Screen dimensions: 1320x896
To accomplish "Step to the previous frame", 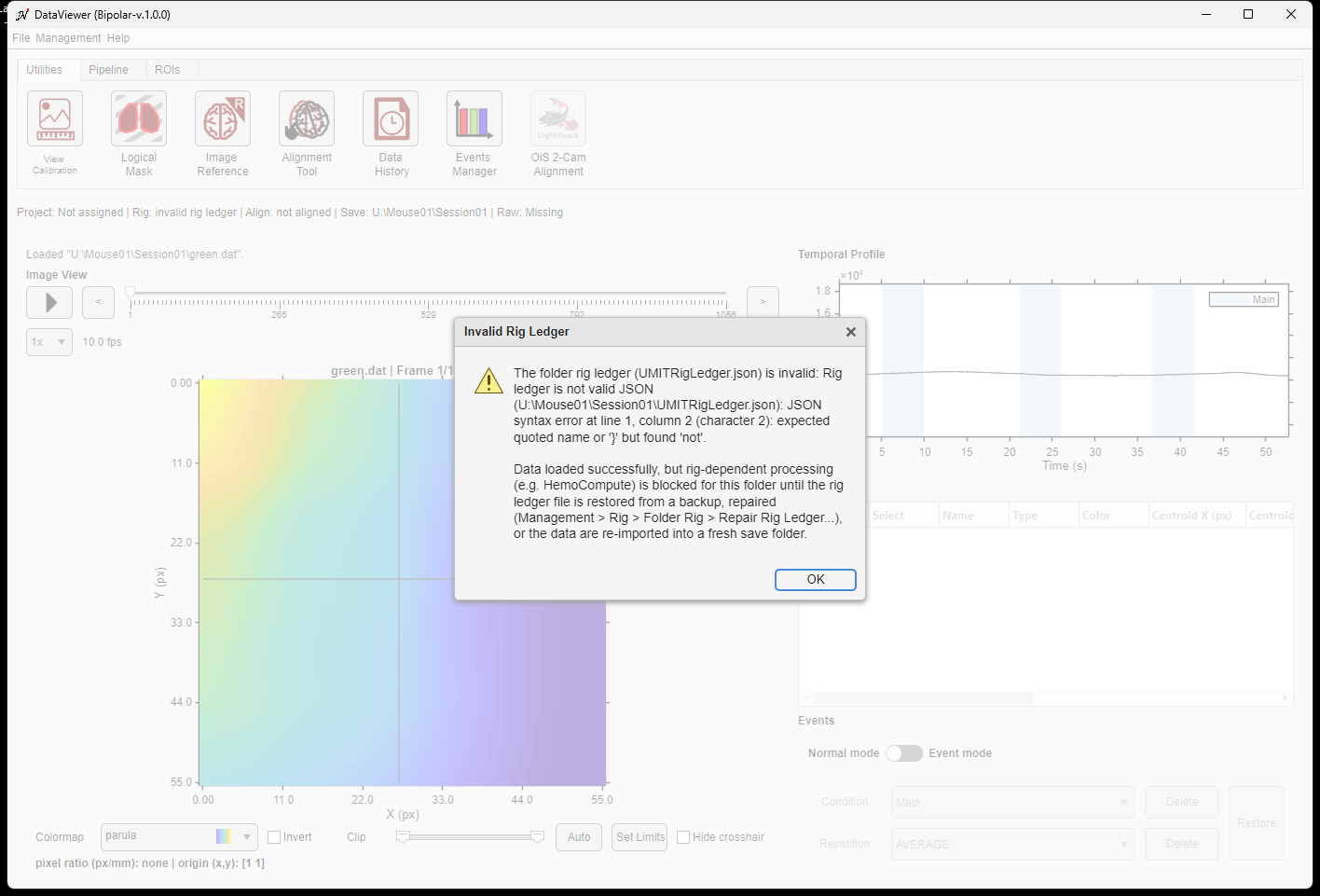I will pos(98,302).
